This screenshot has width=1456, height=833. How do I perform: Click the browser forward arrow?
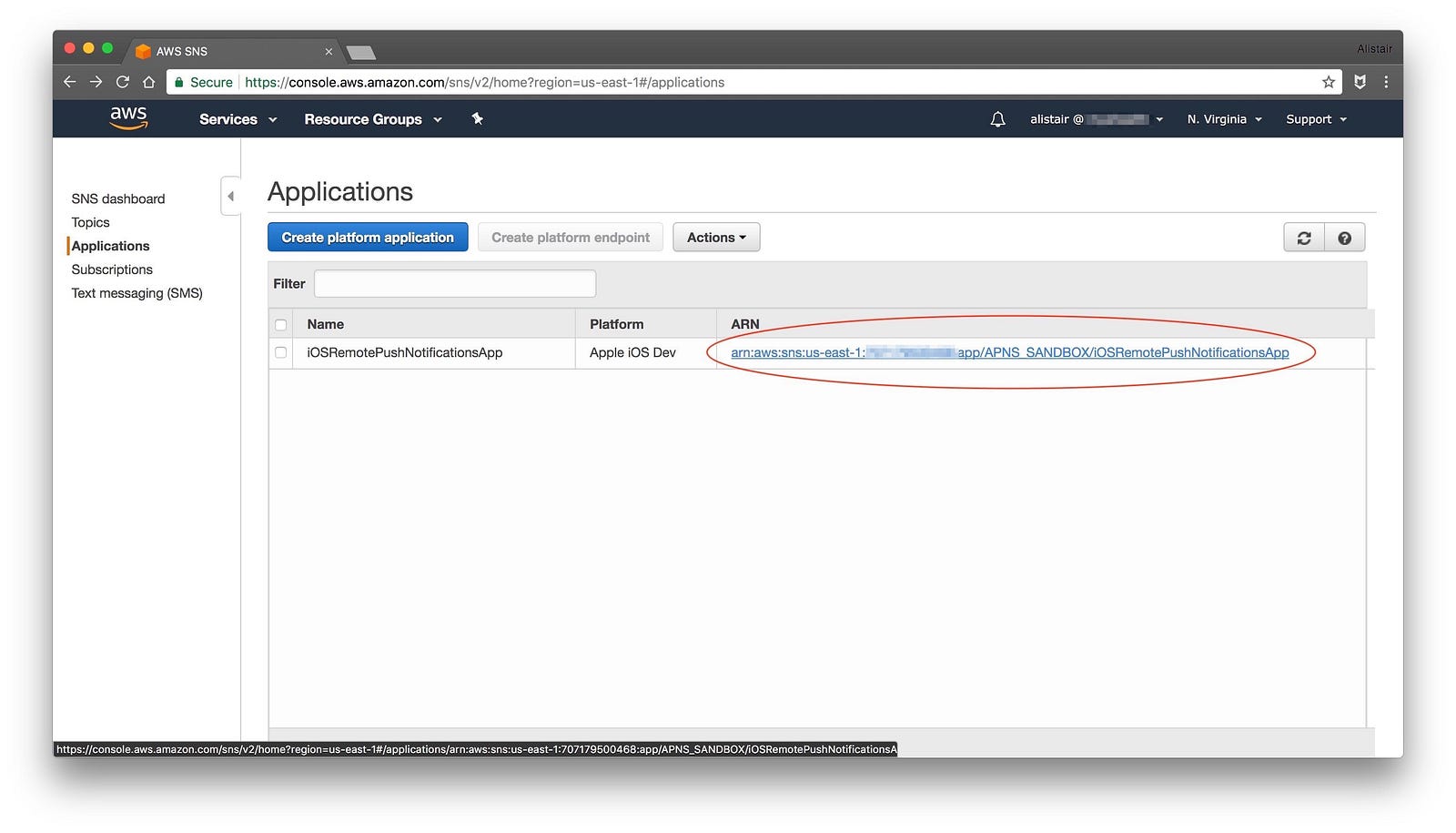[96, 82]
